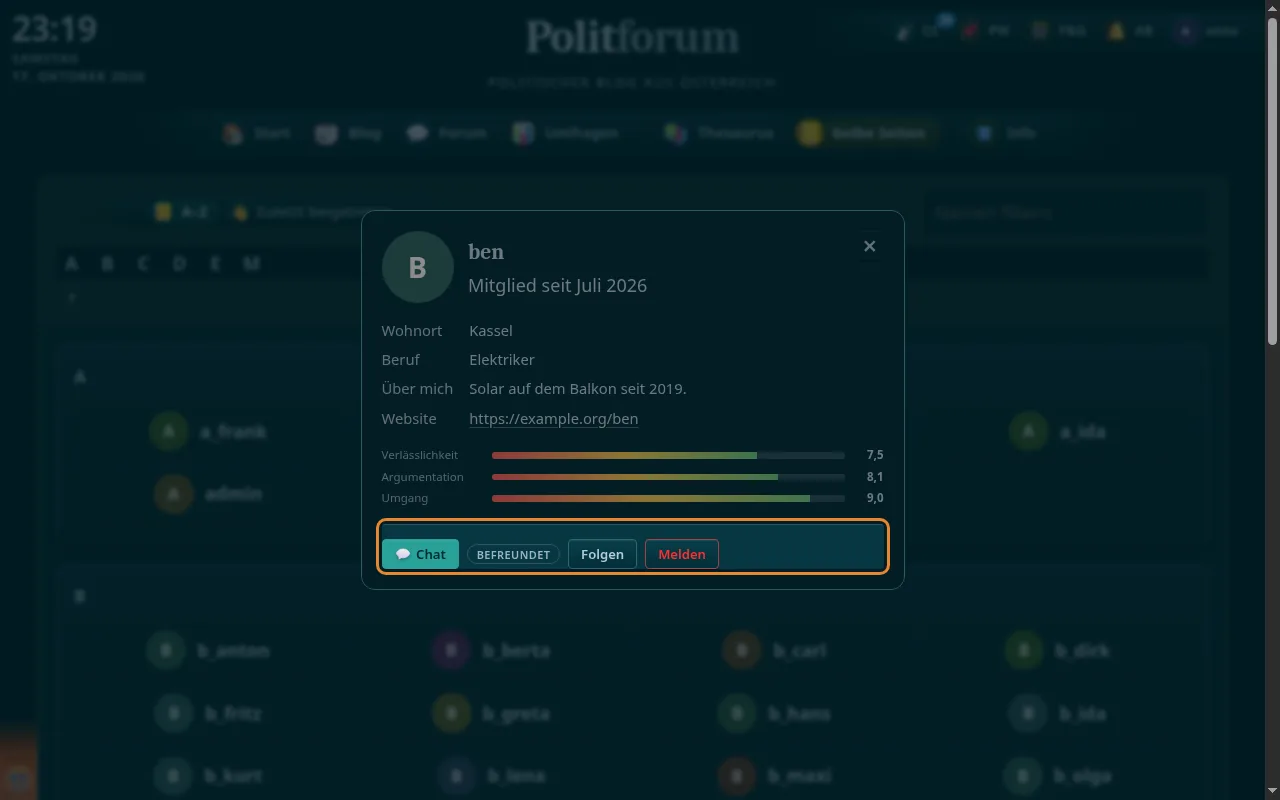Open Forum in the navigation bar
The height and width of the screenshot is (800, 1280).
pos(447,133)
